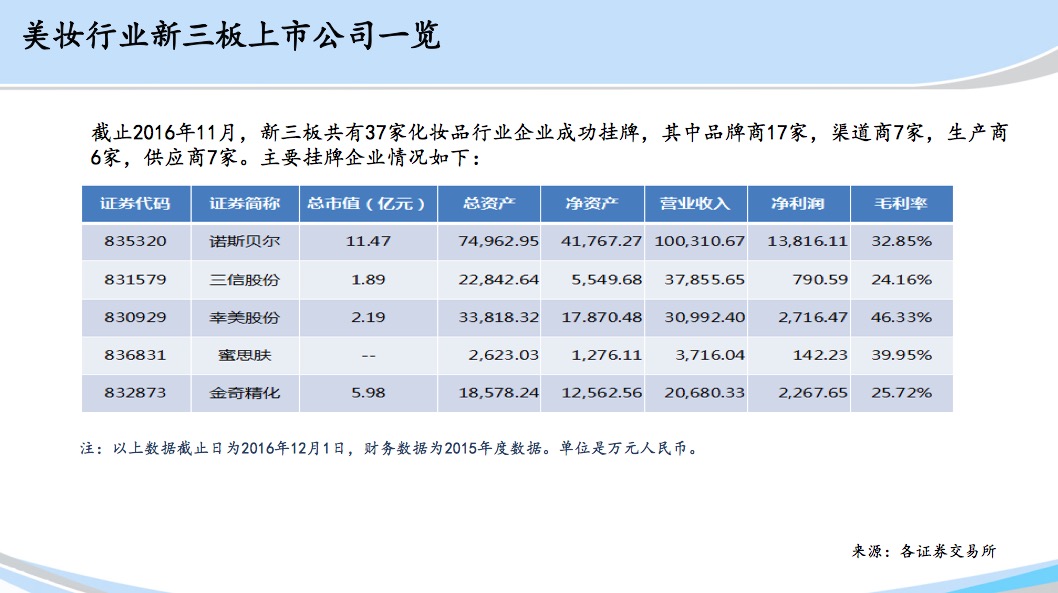This screenshot has width=1058, height=593.
Task: Select security code 831579
Action: point(135,279)
